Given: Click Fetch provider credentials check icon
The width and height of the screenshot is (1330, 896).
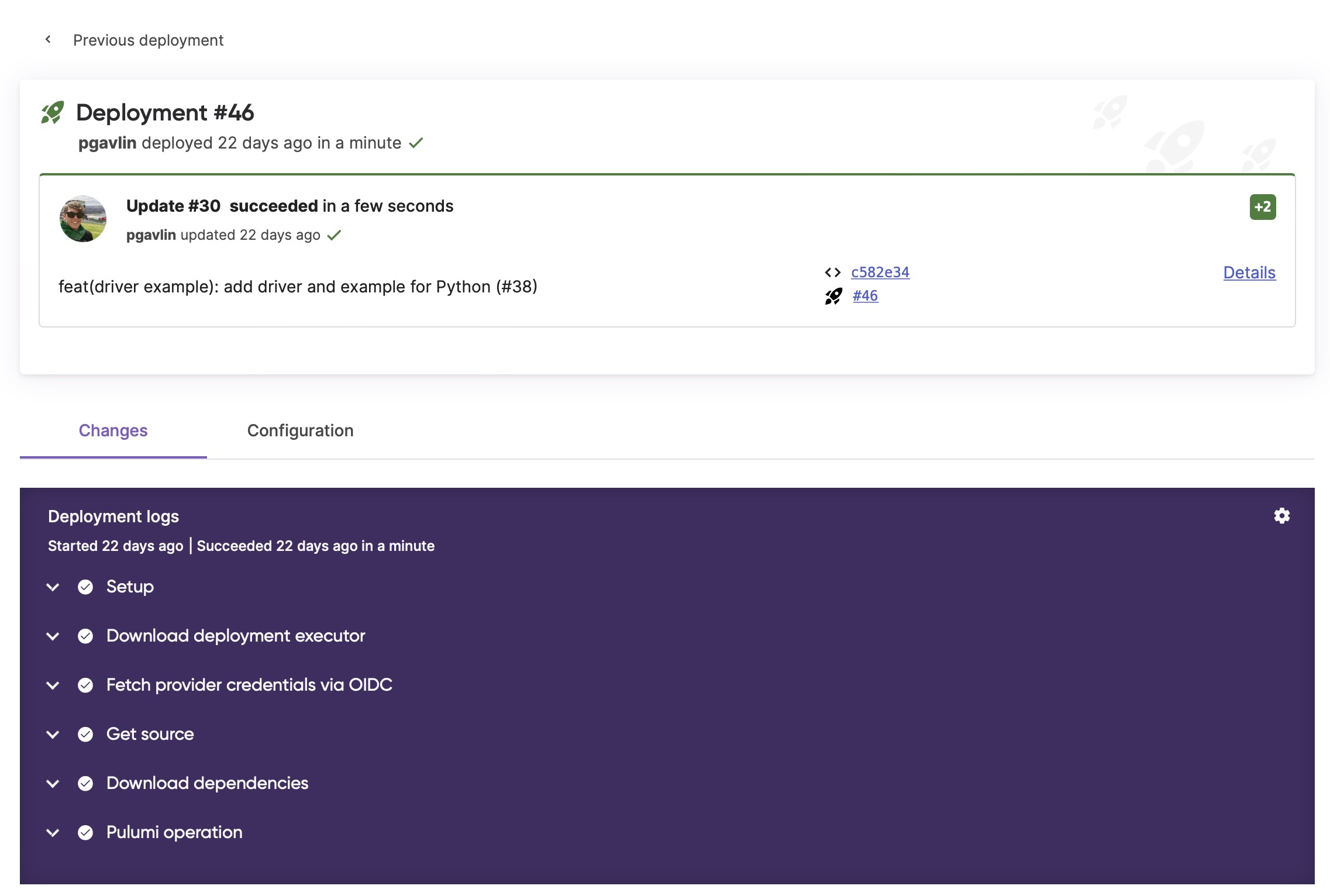Looking at the screenshot, I should point(85,685).
